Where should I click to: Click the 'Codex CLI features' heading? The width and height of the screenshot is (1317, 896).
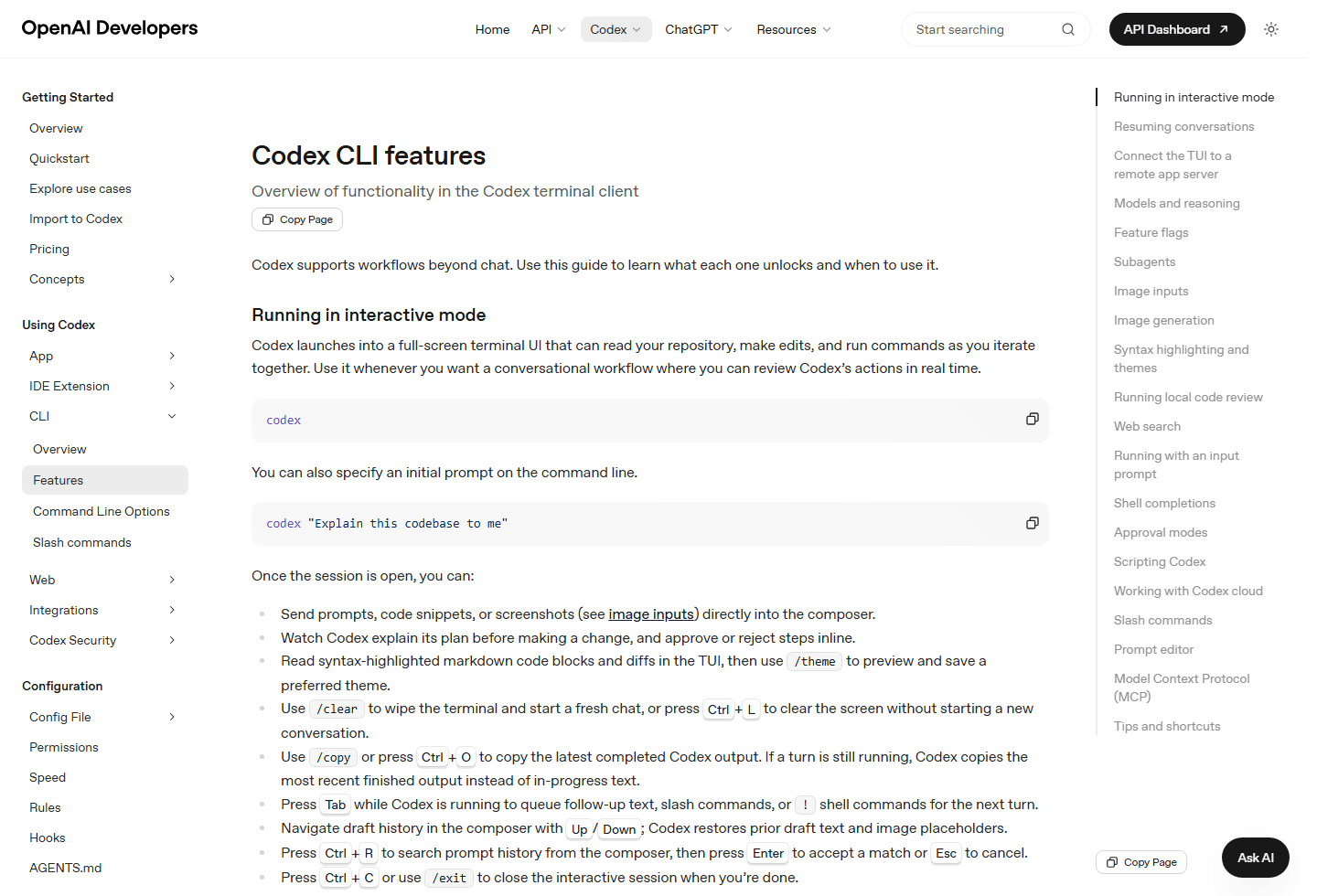(369, 155)
